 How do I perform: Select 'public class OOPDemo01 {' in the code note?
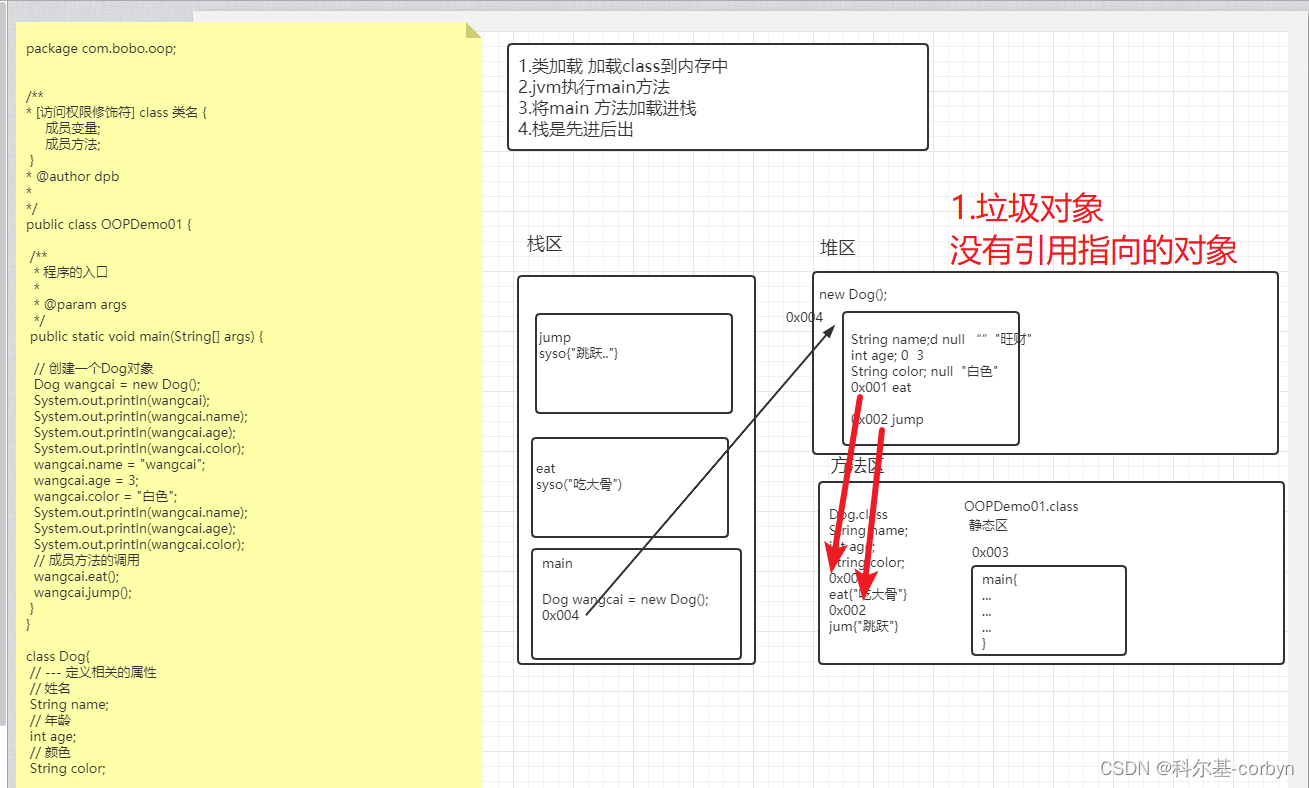pos(108,224)
